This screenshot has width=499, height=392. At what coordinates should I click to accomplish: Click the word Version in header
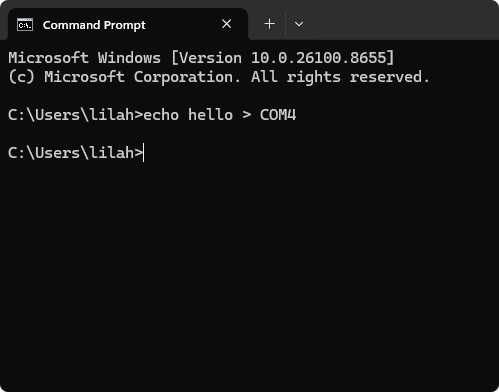pos(210,58)
